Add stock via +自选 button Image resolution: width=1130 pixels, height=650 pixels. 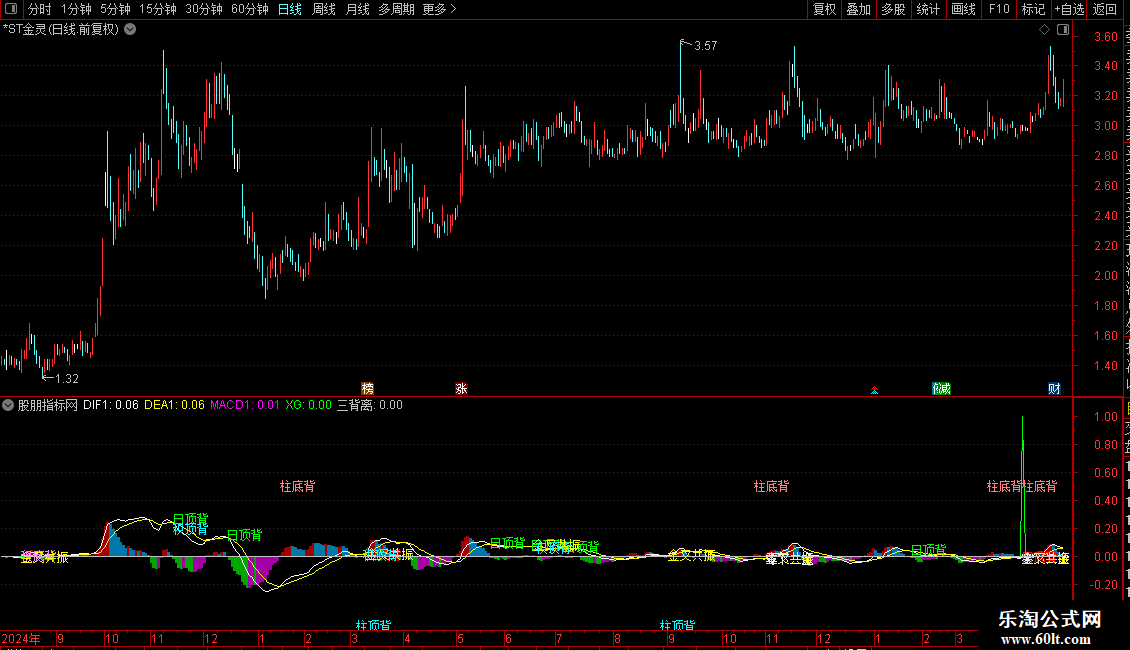click(1069, 9)
